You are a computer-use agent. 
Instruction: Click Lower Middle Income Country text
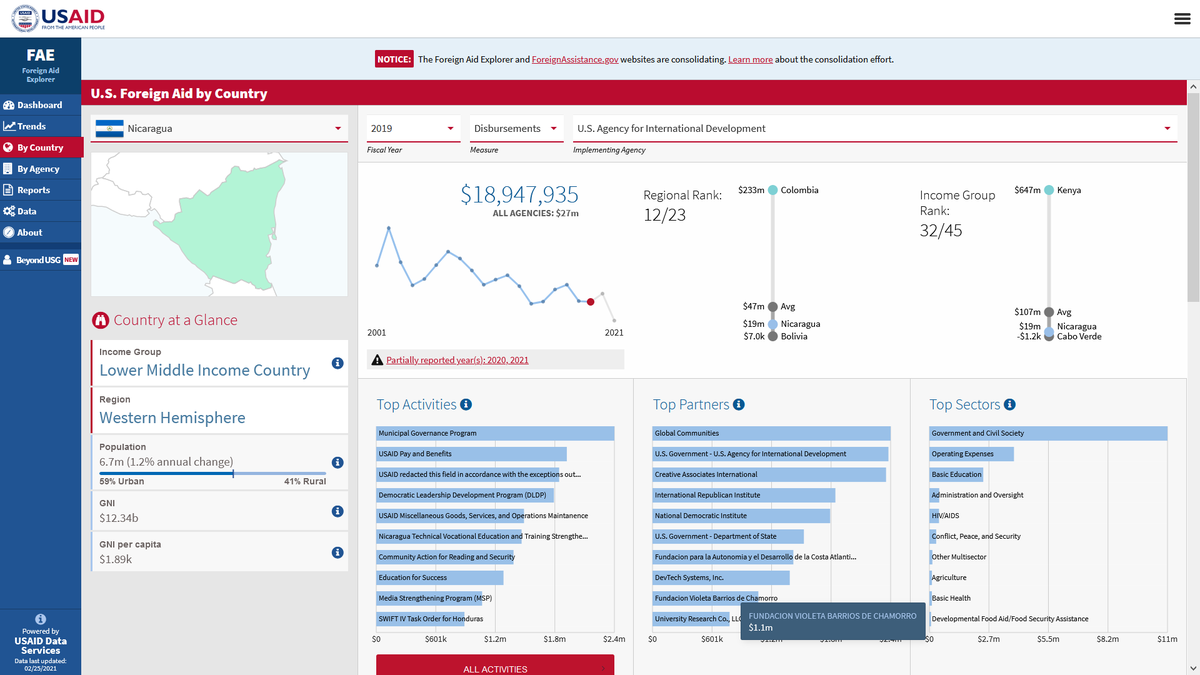click(205, 370)
